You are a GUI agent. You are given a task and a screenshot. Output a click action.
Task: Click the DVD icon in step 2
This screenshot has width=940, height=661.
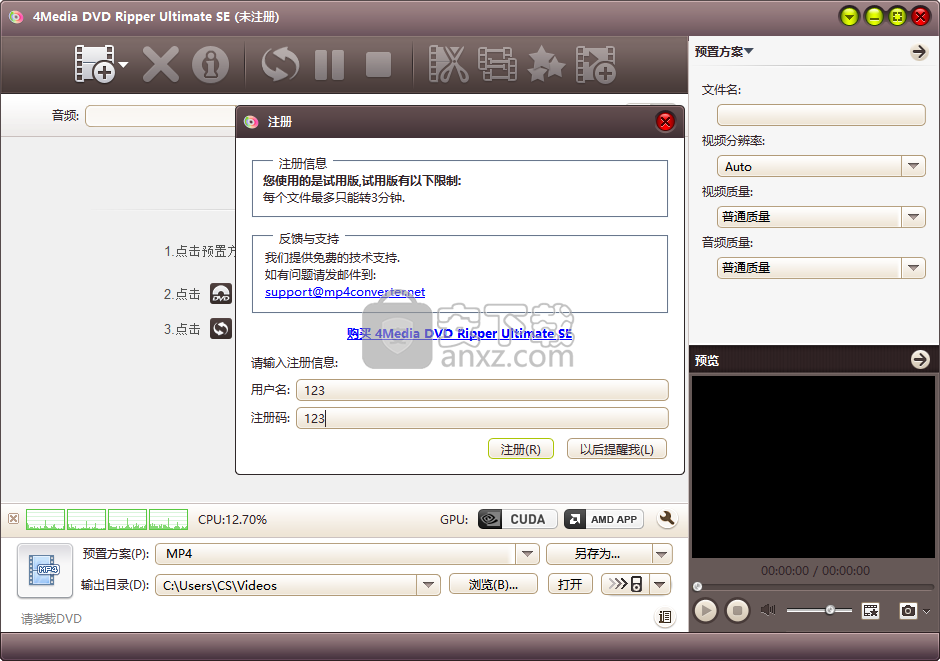click(x=221, y=294)
